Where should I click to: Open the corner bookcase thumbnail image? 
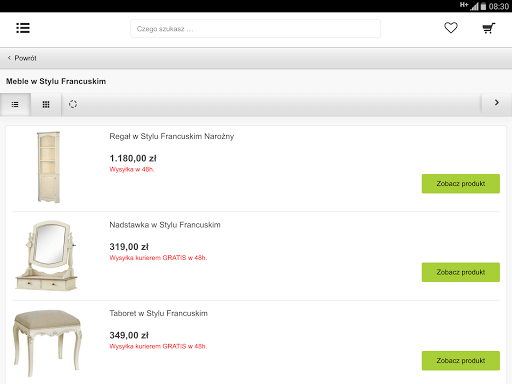[49, 167]
